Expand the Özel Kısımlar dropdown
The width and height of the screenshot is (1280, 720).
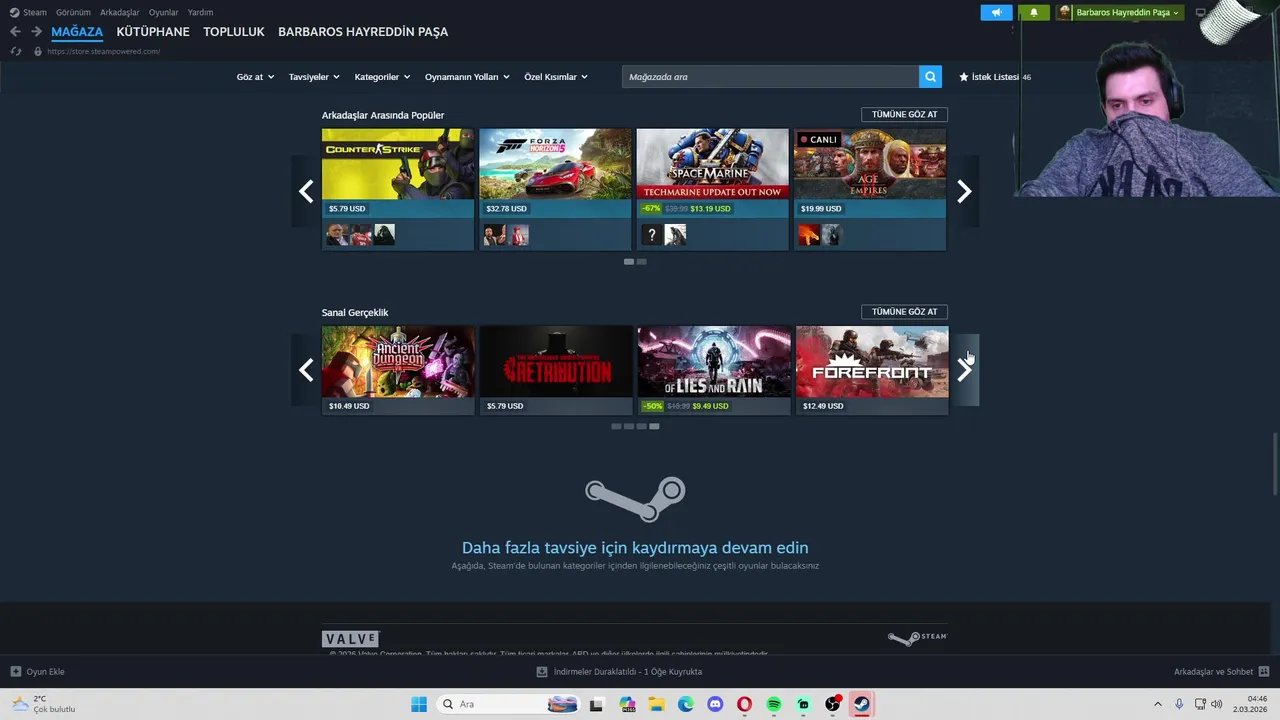tap(556, 77)
